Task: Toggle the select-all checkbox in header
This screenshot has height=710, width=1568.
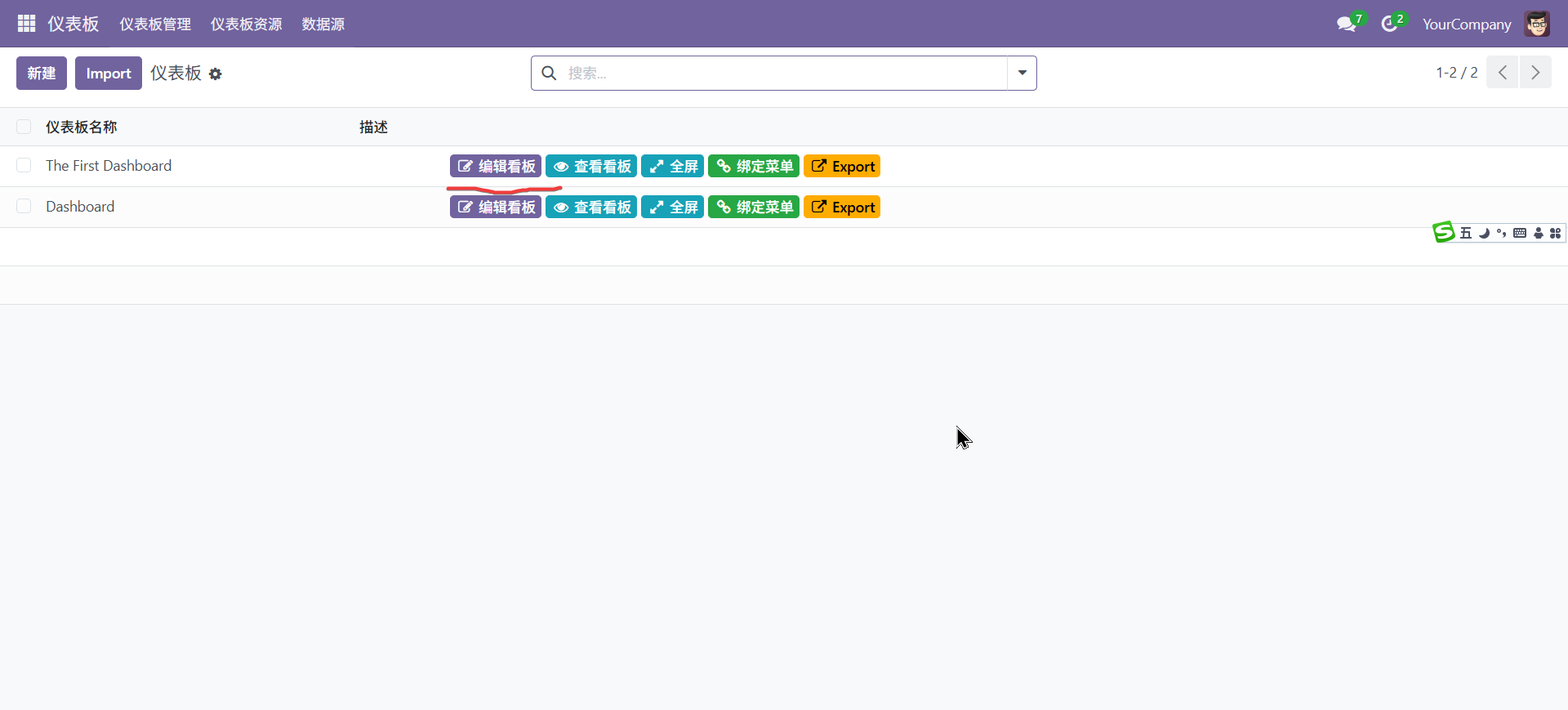Action: click(24, 127)
